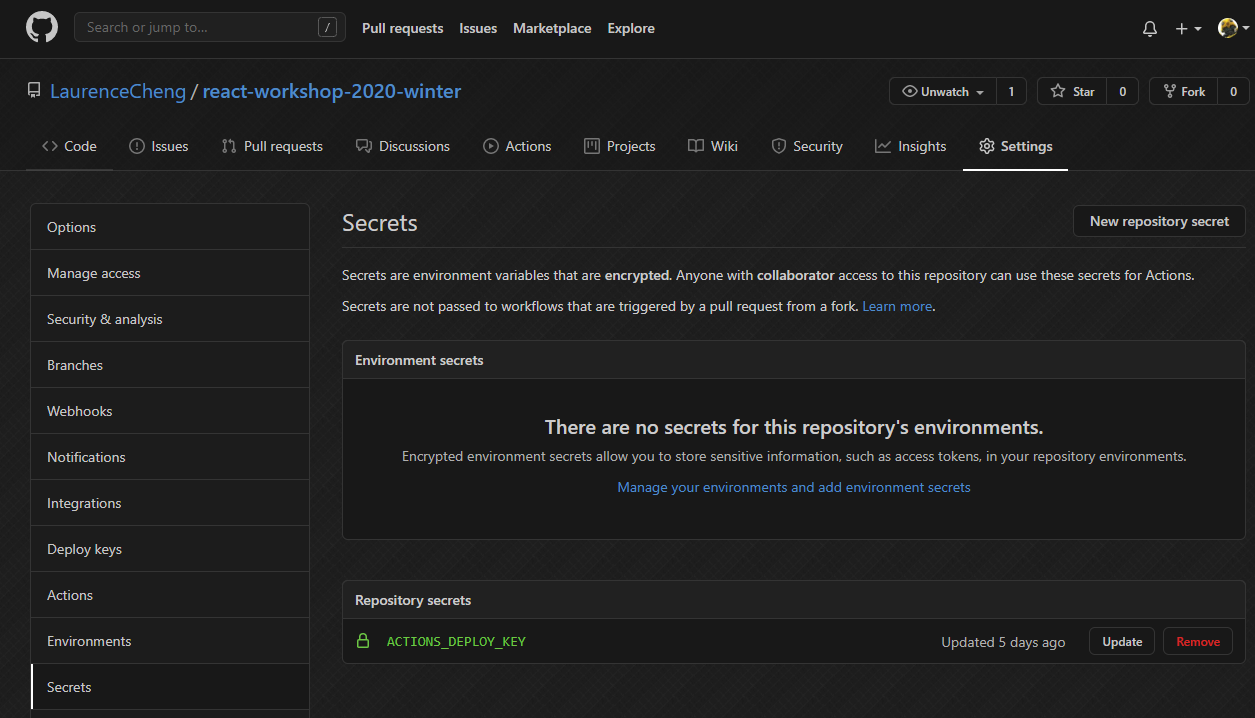Select the ACTIONS_DEPLOY_KEY secret name text
Screen dimensions: 1255x718
tap(456, 642)
